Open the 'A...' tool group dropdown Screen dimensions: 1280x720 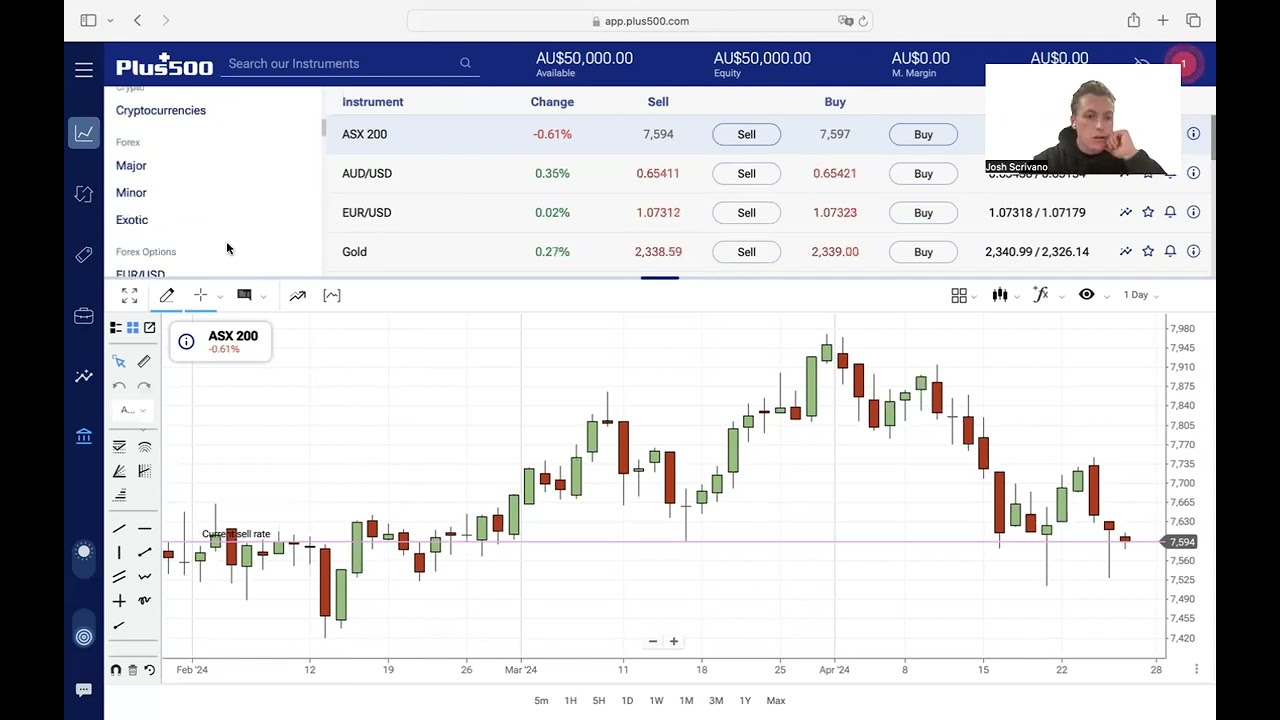pyautogui.click(x=133, y=410)
